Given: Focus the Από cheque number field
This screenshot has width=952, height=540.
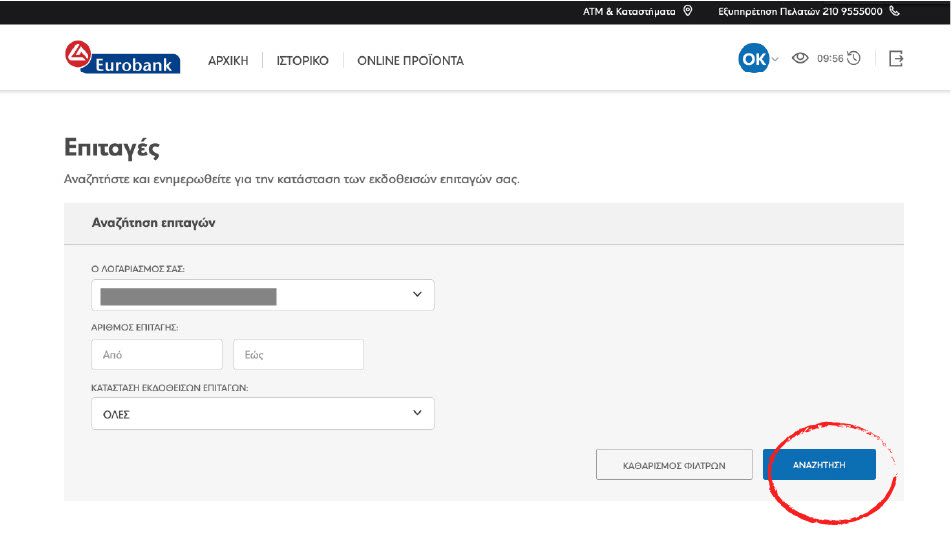Looking at the screenshot, I should click(157, 355).
